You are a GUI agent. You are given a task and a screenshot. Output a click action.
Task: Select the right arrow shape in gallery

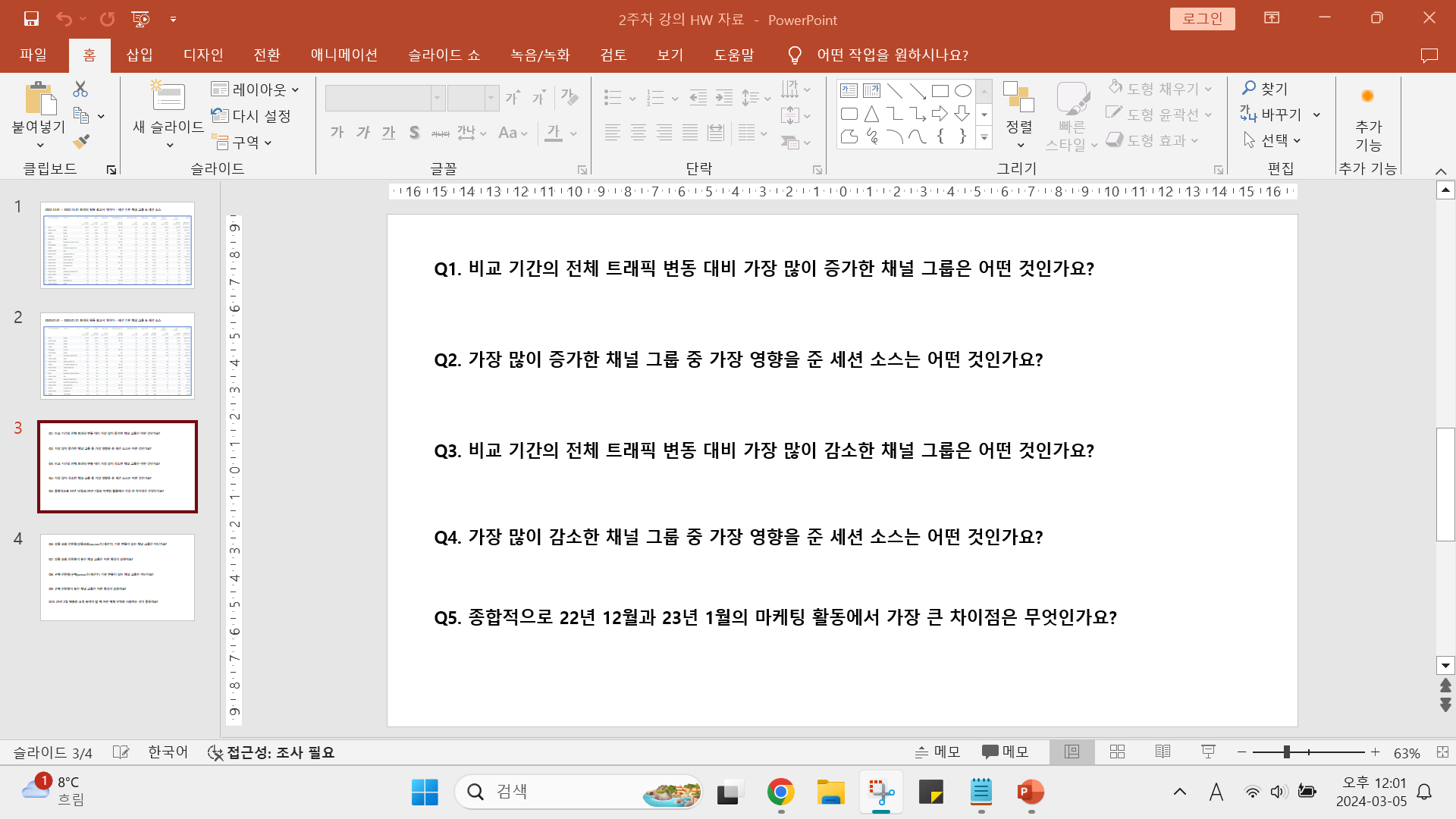coord(940,114)
